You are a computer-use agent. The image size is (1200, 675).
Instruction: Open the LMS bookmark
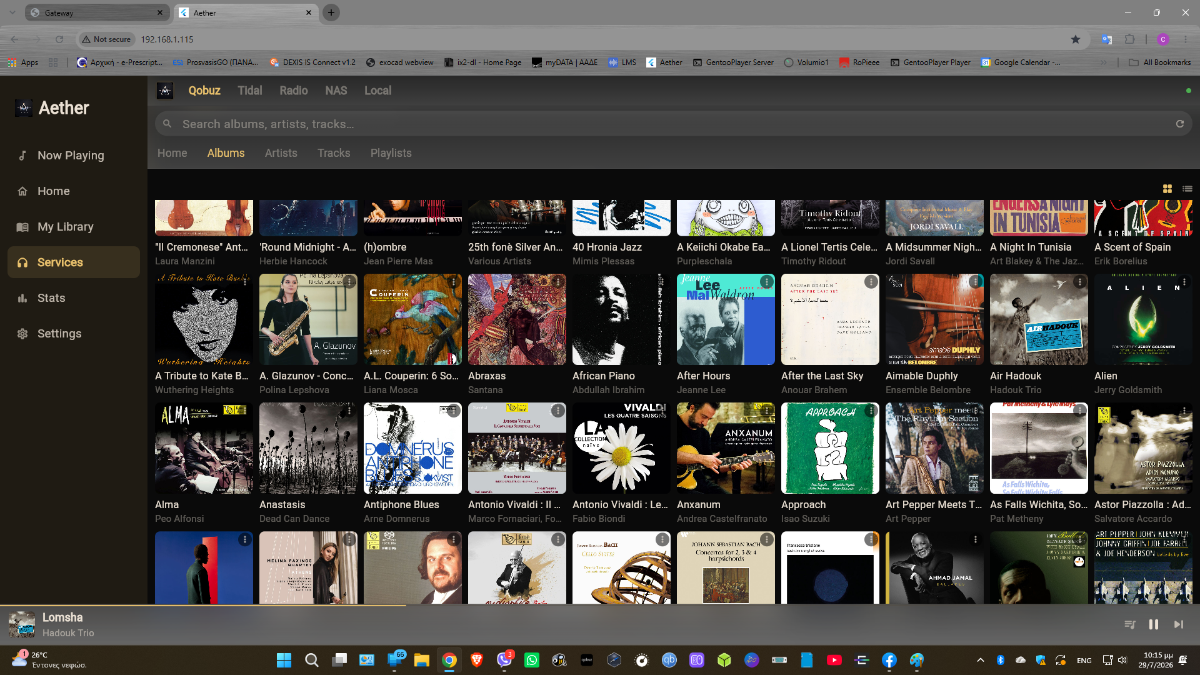click(622, 62)
